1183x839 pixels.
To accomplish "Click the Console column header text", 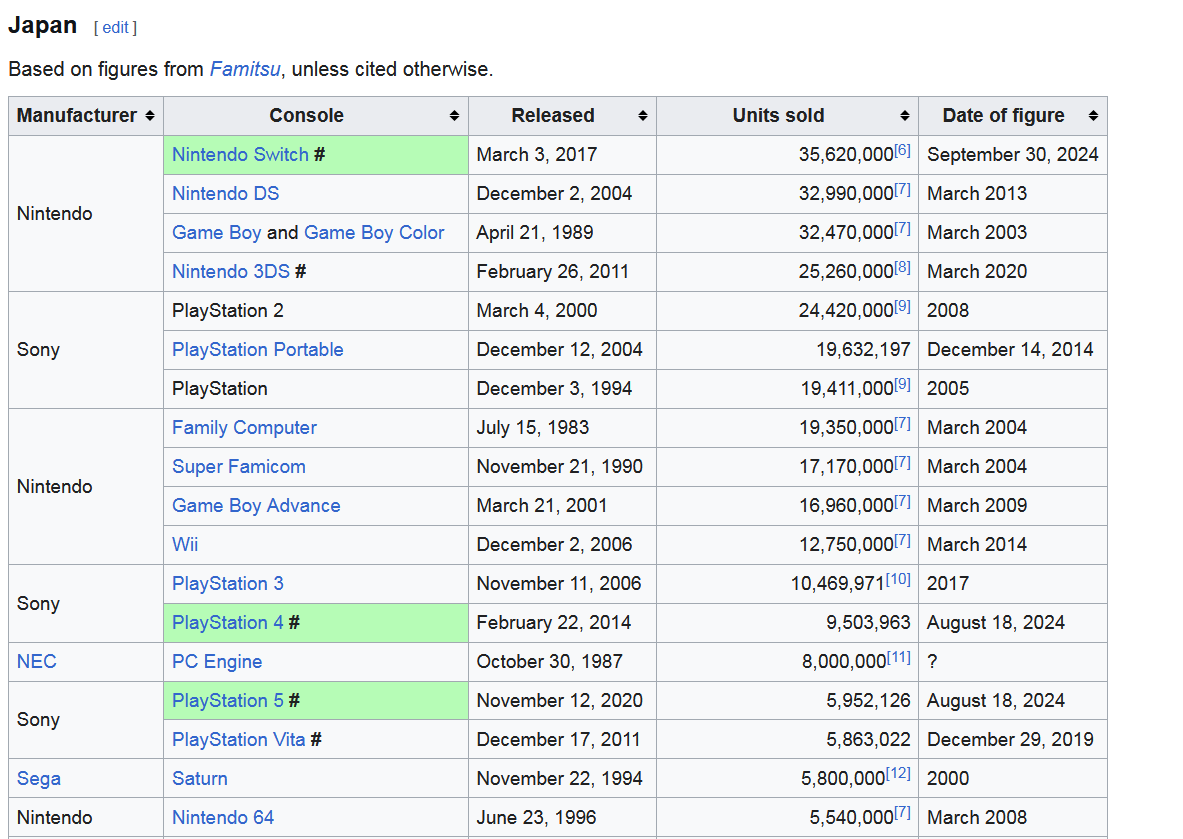I will click(306, 115).
